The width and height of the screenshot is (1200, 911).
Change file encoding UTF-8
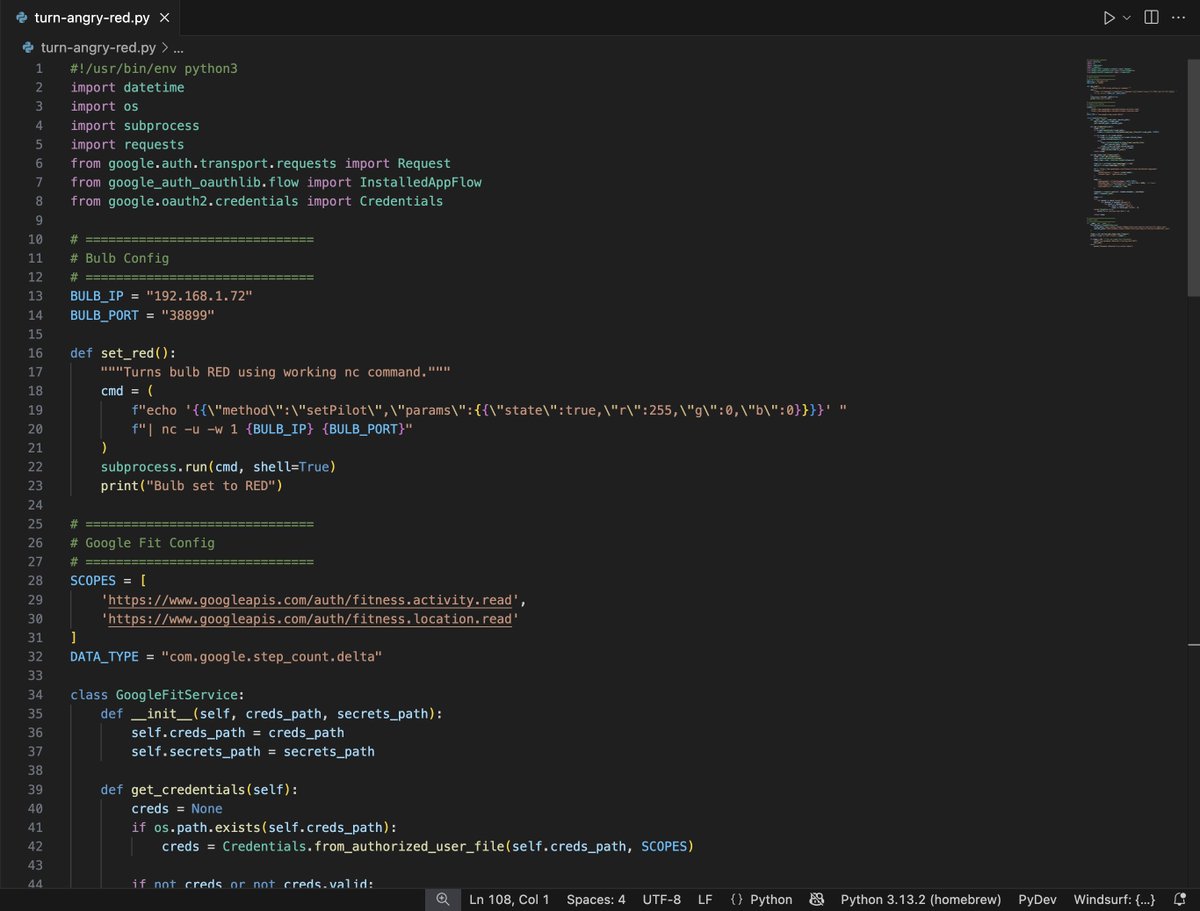(x=661, y=899)
